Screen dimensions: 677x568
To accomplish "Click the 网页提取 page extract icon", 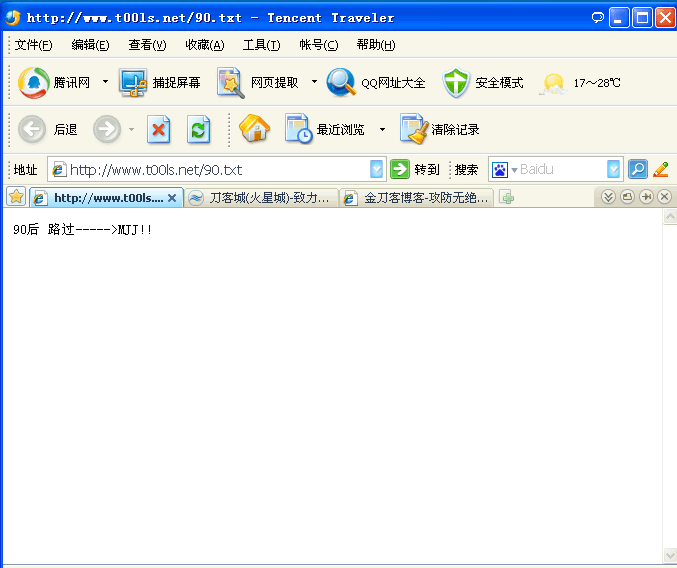I will [x=231, y=82].
